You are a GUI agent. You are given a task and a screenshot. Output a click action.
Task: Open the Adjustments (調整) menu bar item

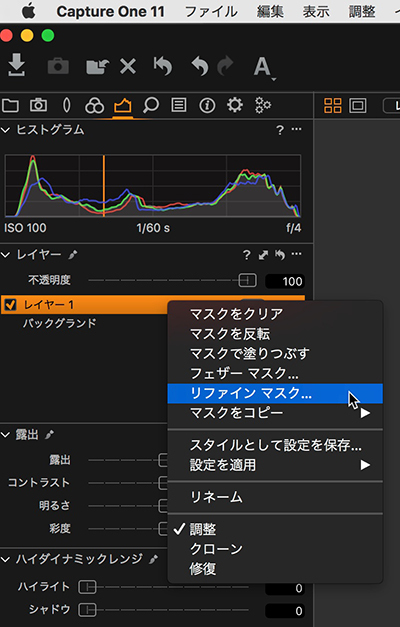click(x=362, y=11)
